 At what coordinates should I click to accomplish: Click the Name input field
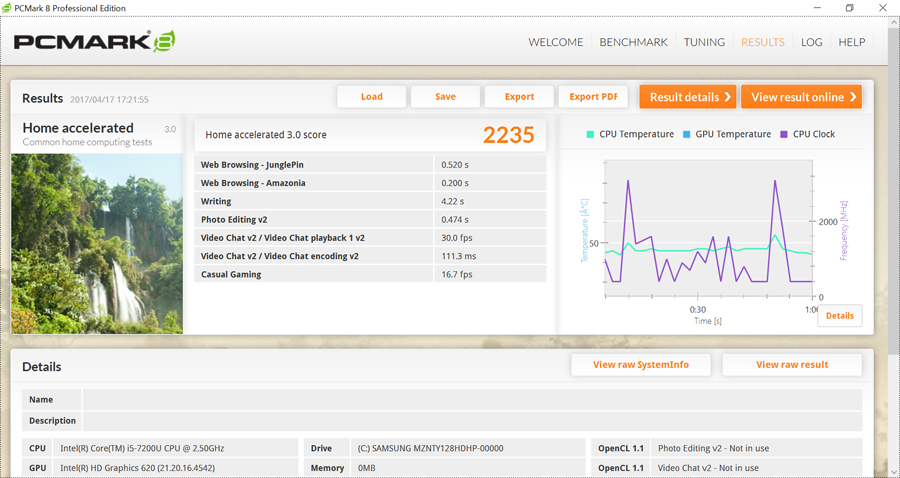click(x=472, y=399)
